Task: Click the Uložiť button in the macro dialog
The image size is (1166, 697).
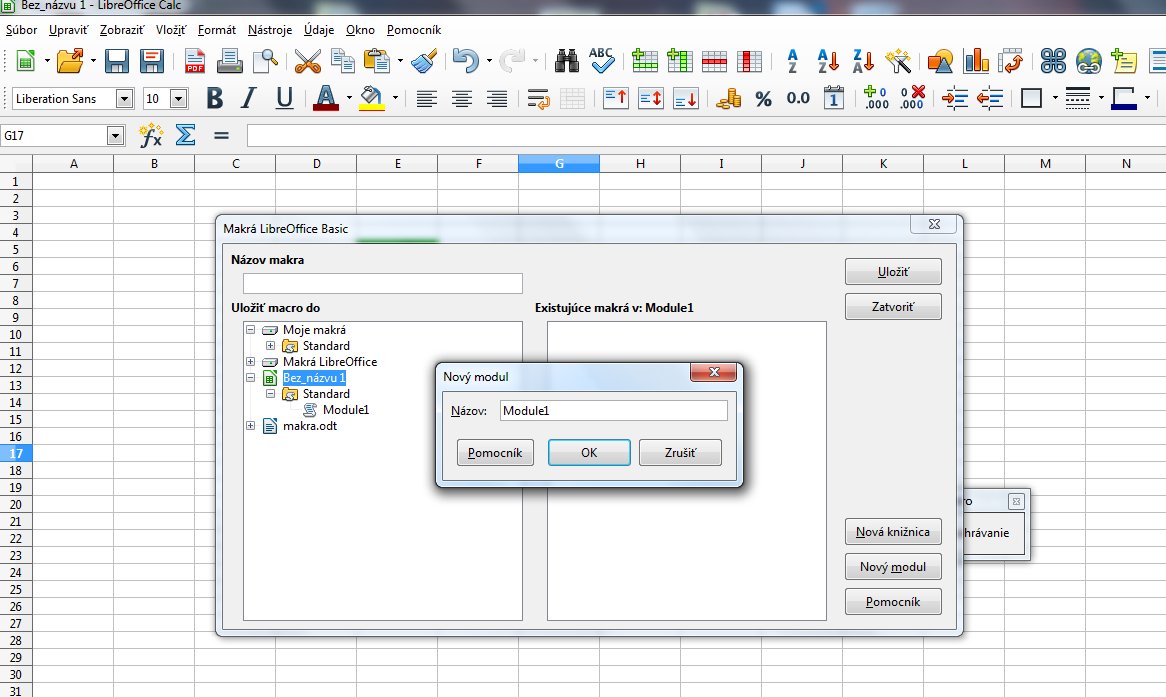Action: (x=893, y=272)
